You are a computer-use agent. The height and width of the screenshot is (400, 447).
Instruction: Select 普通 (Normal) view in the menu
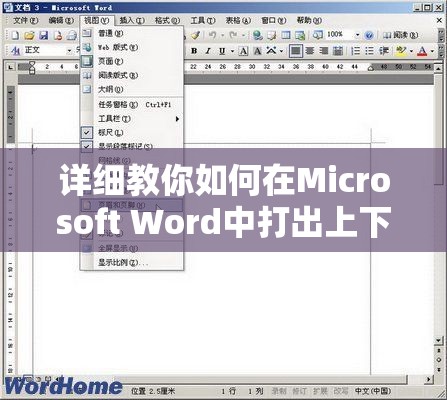[x=132, y=33]
